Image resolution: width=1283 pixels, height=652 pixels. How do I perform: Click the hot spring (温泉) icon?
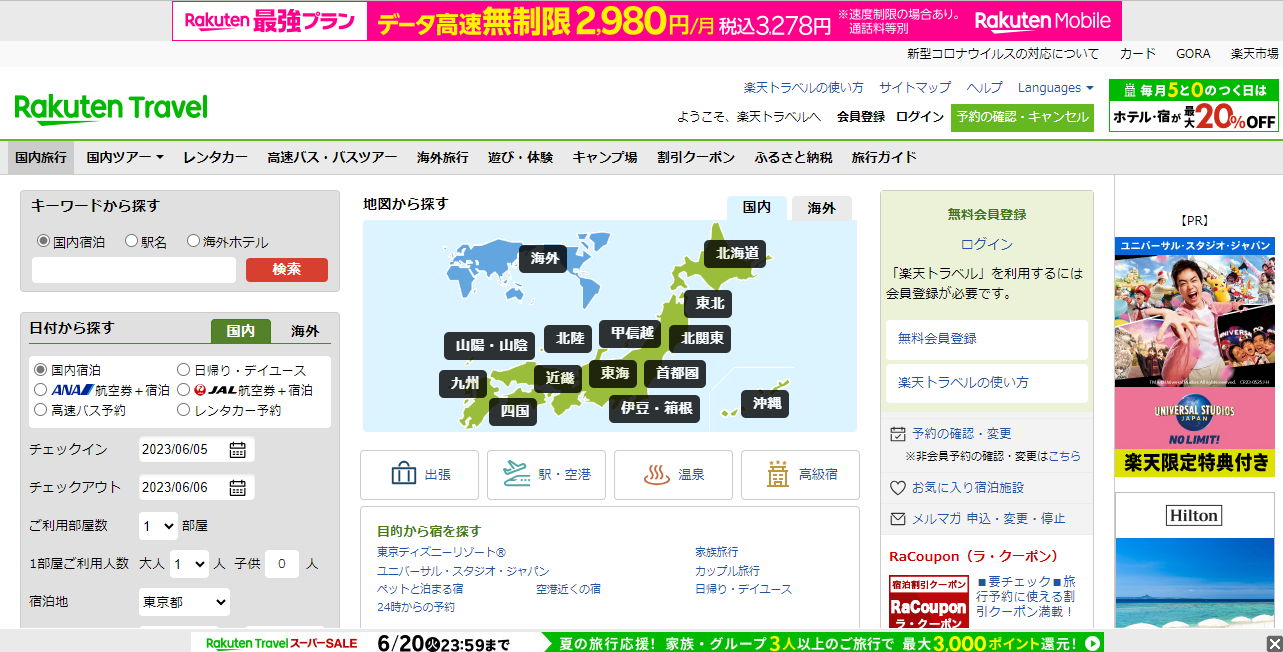pyautogui.click(x=657, y=474)
